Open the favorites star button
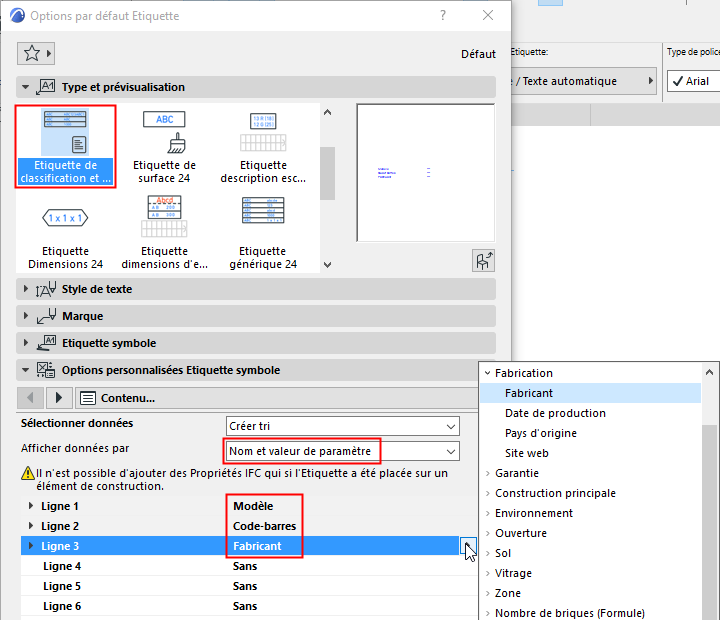The height and width of the screenshot is (620, 720). tap(36, 53)
